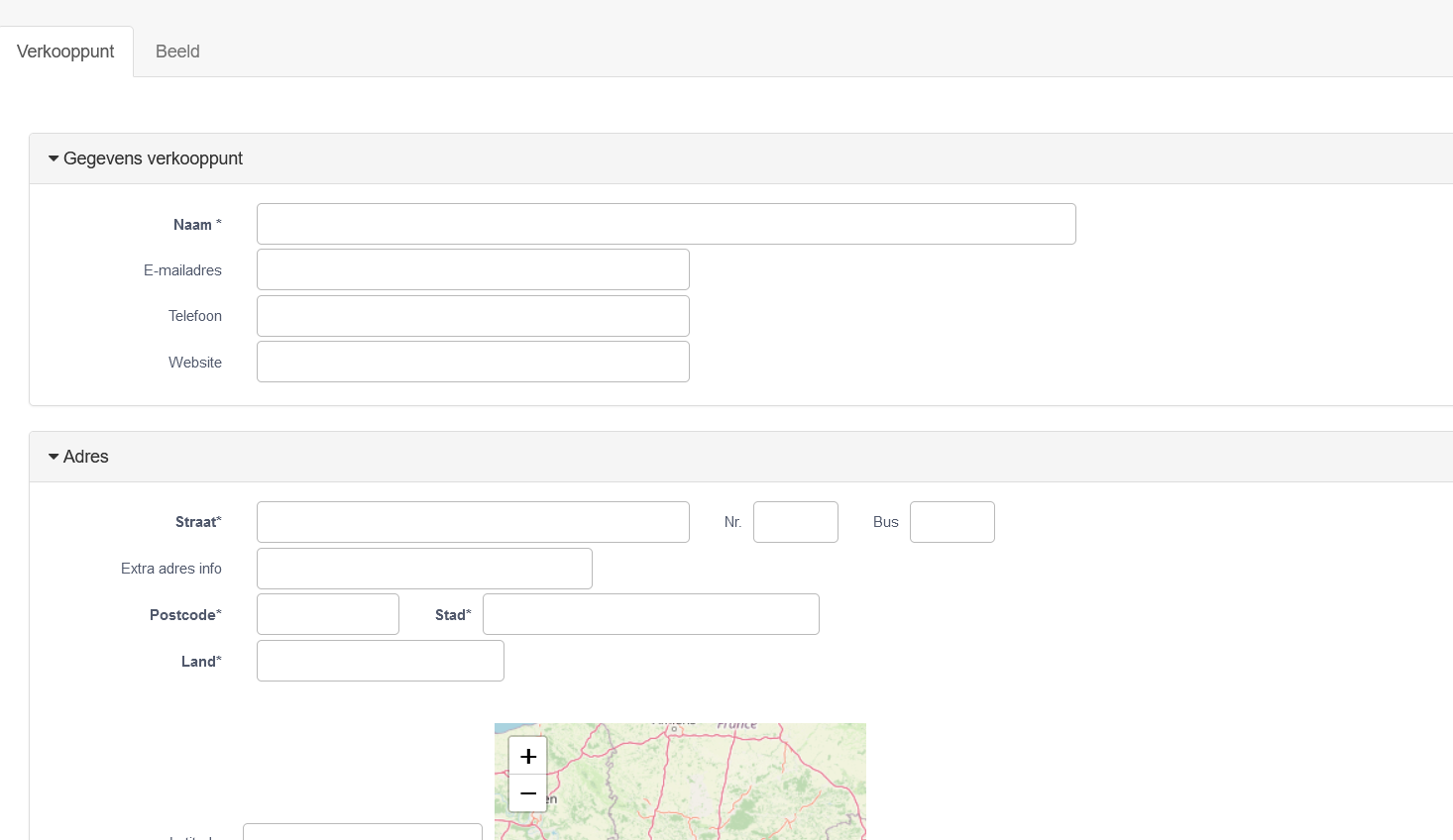Image resolution: width=1453 pixels, height=840 pixels.
Task: Select the Land input field
Action: click(x=381, y=661)
